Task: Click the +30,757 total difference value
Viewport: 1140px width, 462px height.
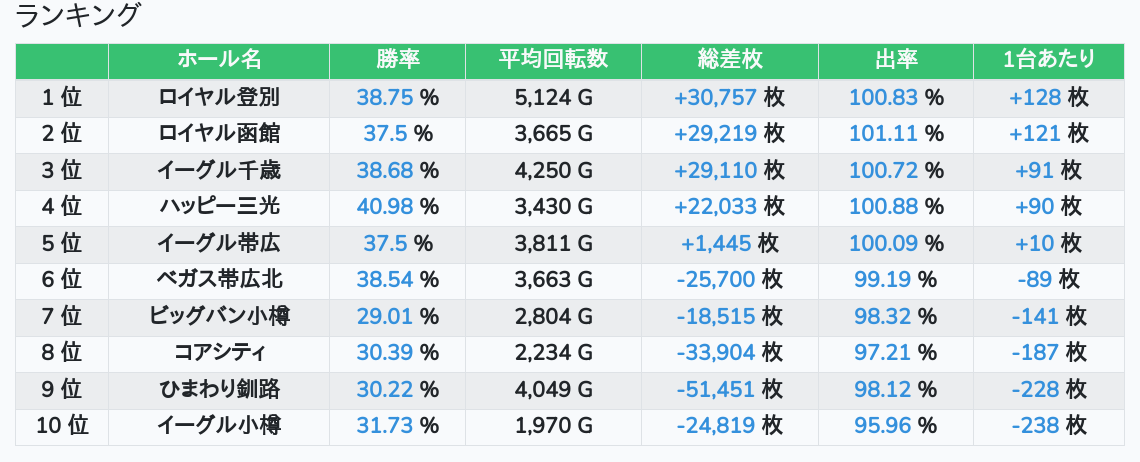Action: tap(715, 97)
